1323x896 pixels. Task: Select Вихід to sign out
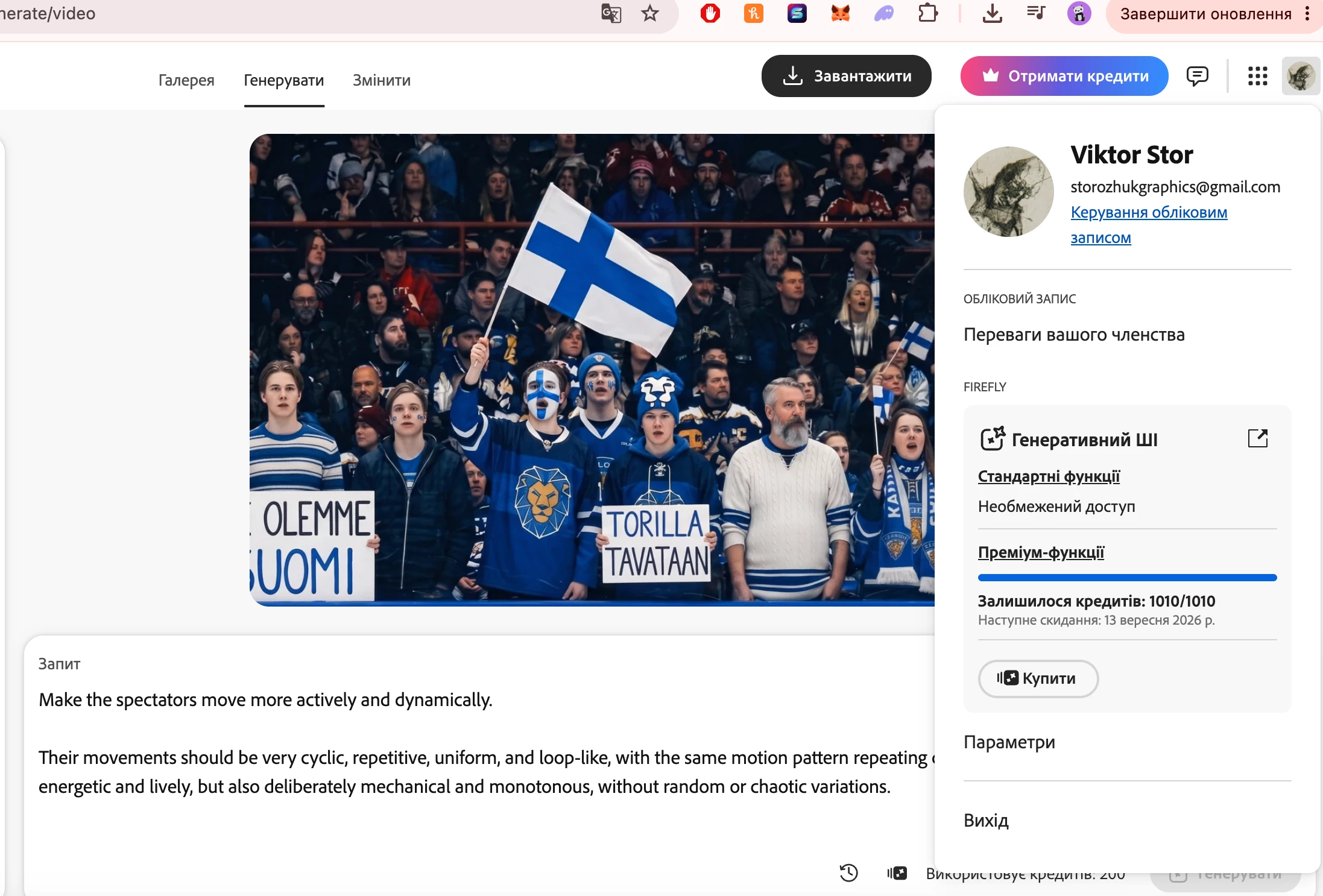pos(986,820)
